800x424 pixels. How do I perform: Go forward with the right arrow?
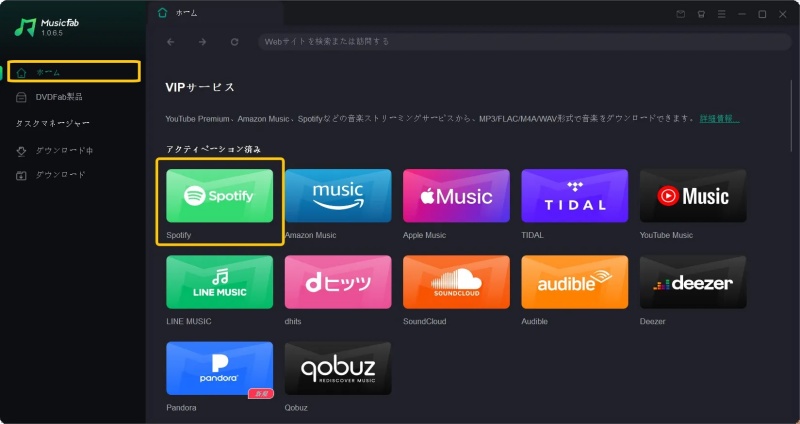pyautogui.click(x=203, y=42)
